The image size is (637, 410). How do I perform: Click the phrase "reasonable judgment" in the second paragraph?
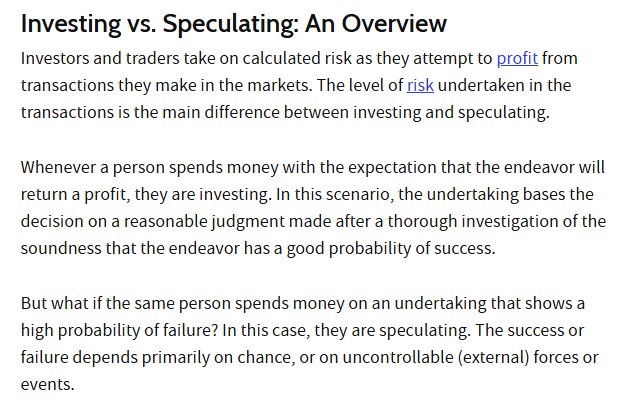tap(204, 222)
